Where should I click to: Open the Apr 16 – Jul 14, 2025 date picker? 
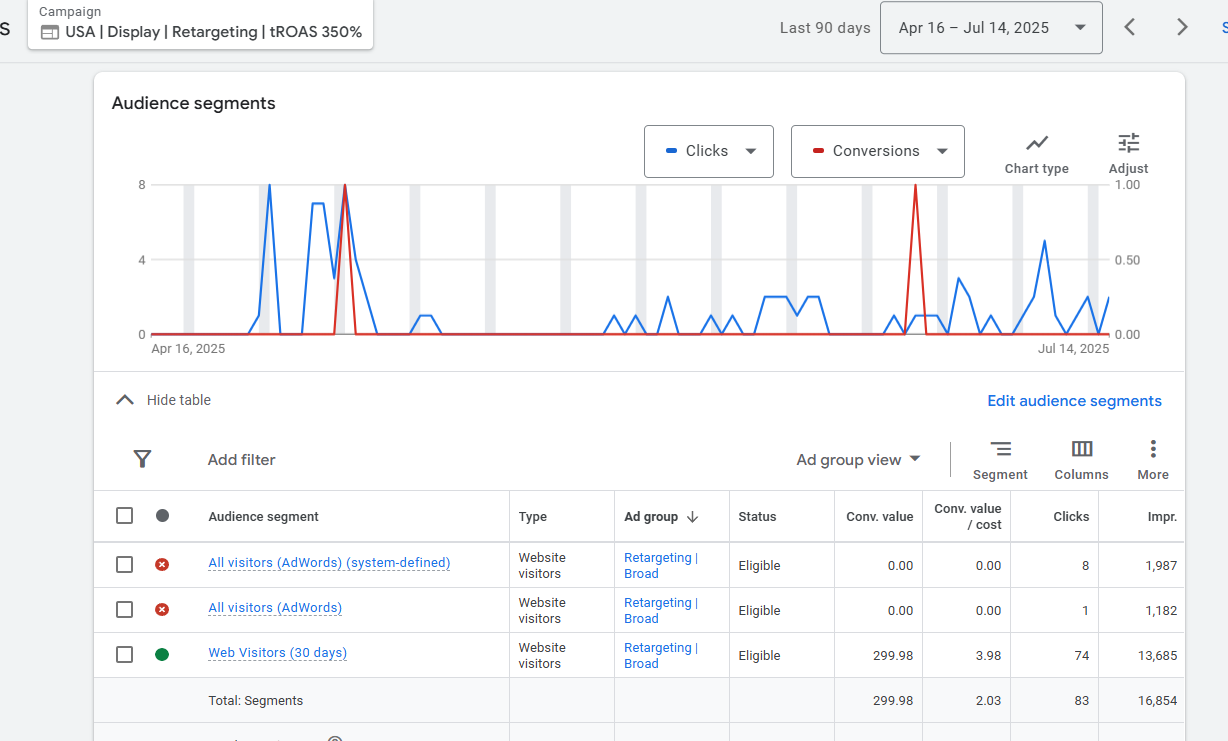[991, 28]
